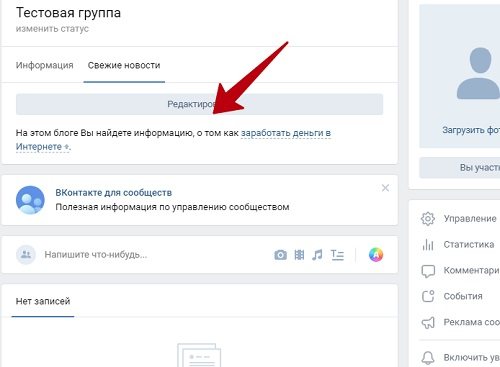This screenshot has height=367, width=500.
Task: Open События in the sidebar menu
Action: pyautogui.click(x=463, y=296)
